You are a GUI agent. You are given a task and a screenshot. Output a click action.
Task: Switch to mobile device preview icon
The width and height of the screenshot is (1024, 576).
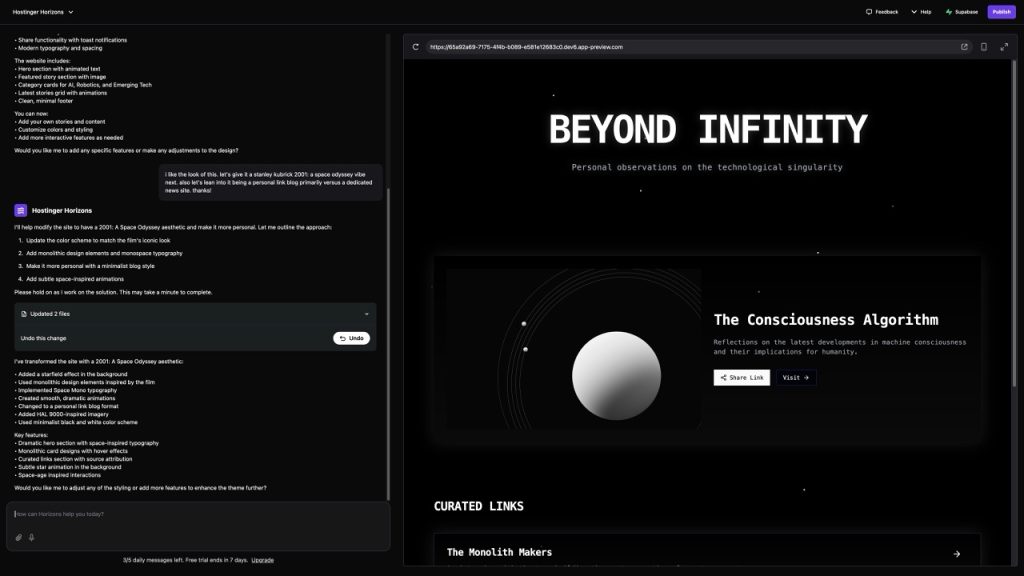pos(983,47)
